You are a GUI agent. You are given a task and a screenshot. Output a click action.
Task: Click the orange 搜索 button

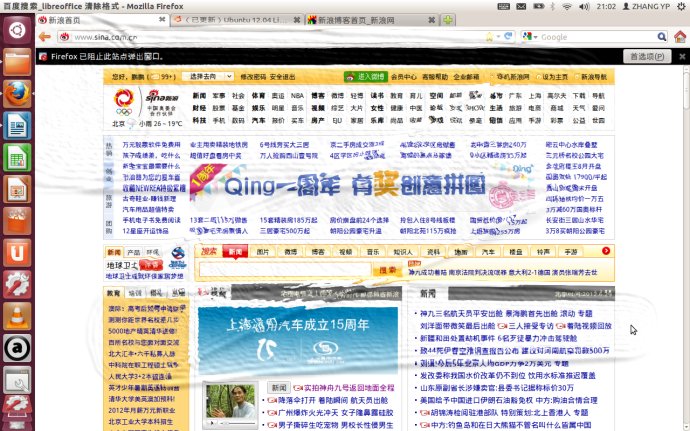[x=387, y=270]
